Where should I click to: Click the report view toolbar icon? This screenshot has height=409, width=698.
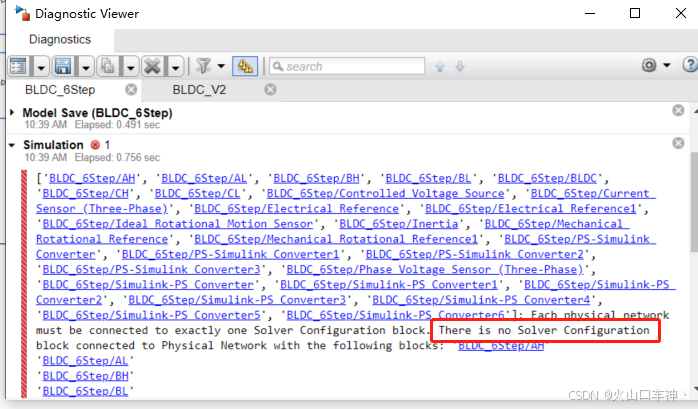point(19,67)
